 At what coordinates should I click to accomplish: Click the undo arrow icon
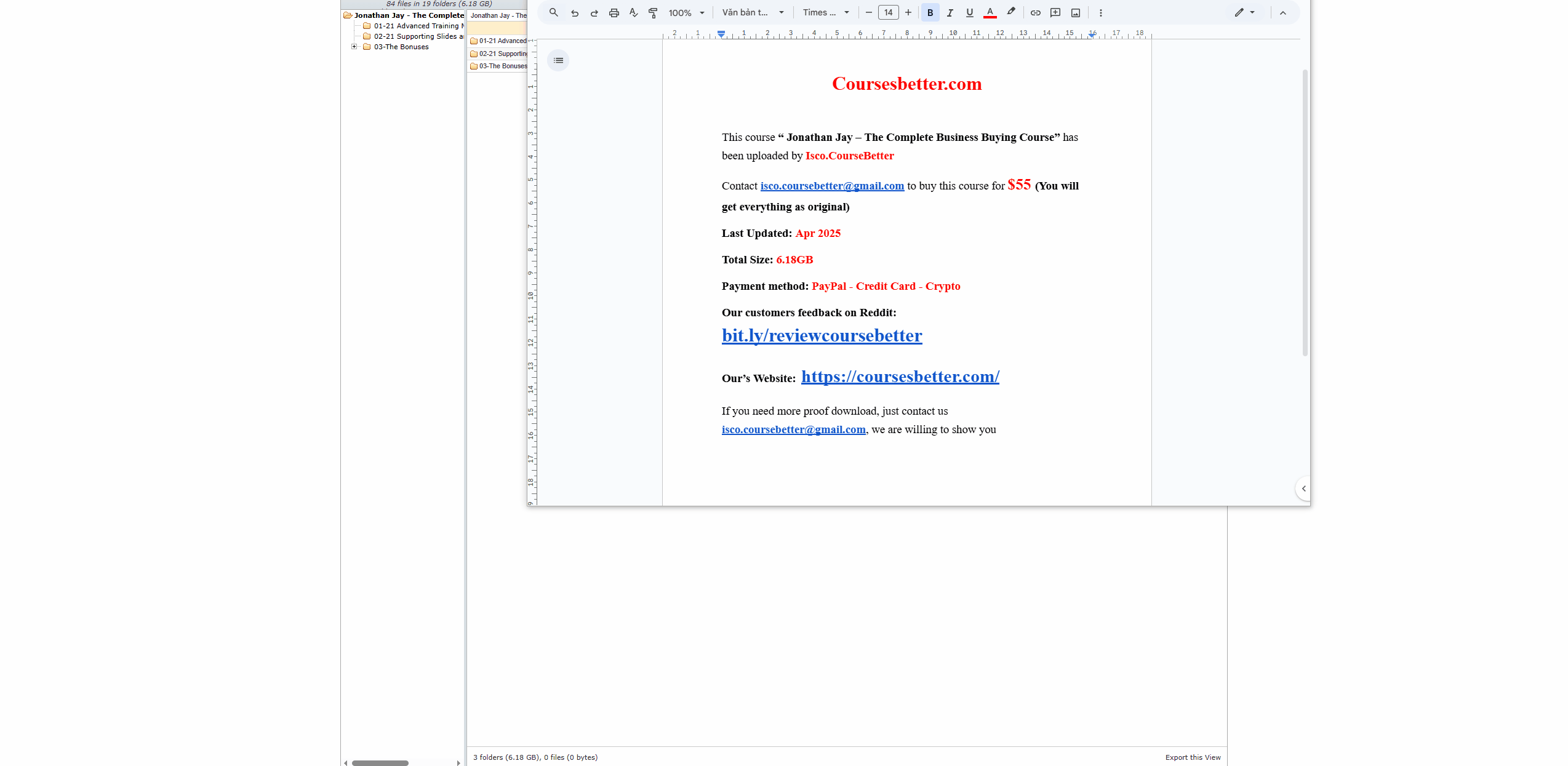click(x=574, y=12)
